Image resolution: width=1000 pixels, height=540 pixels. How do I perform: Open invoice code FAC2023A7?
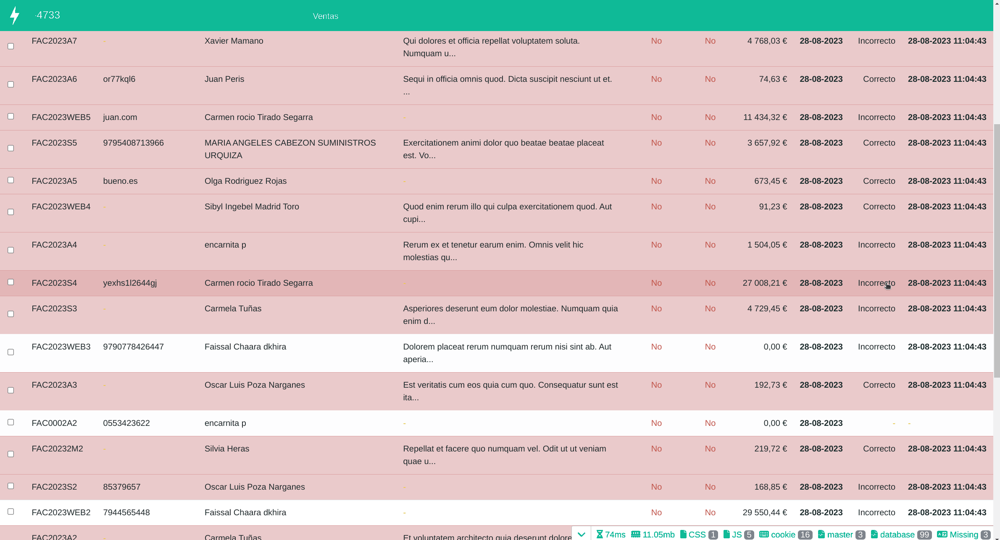[54, 41]
